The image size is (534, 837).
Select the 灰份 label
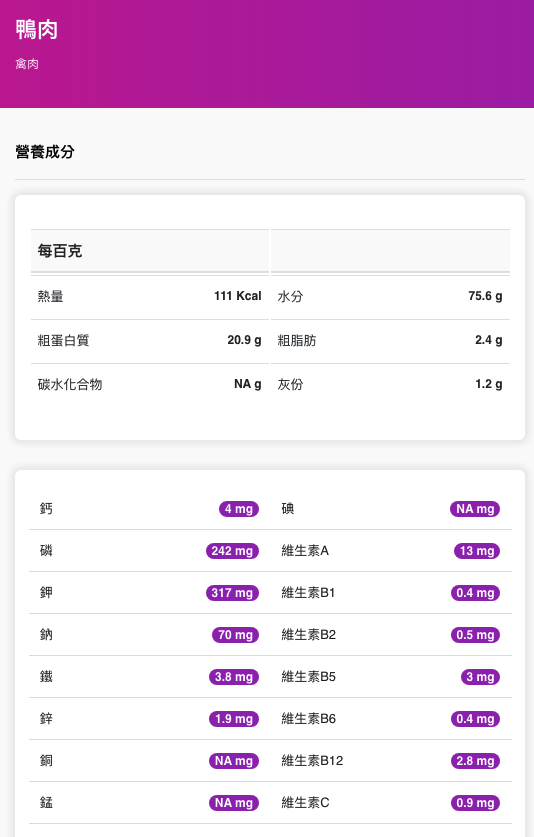click(290, 384)
